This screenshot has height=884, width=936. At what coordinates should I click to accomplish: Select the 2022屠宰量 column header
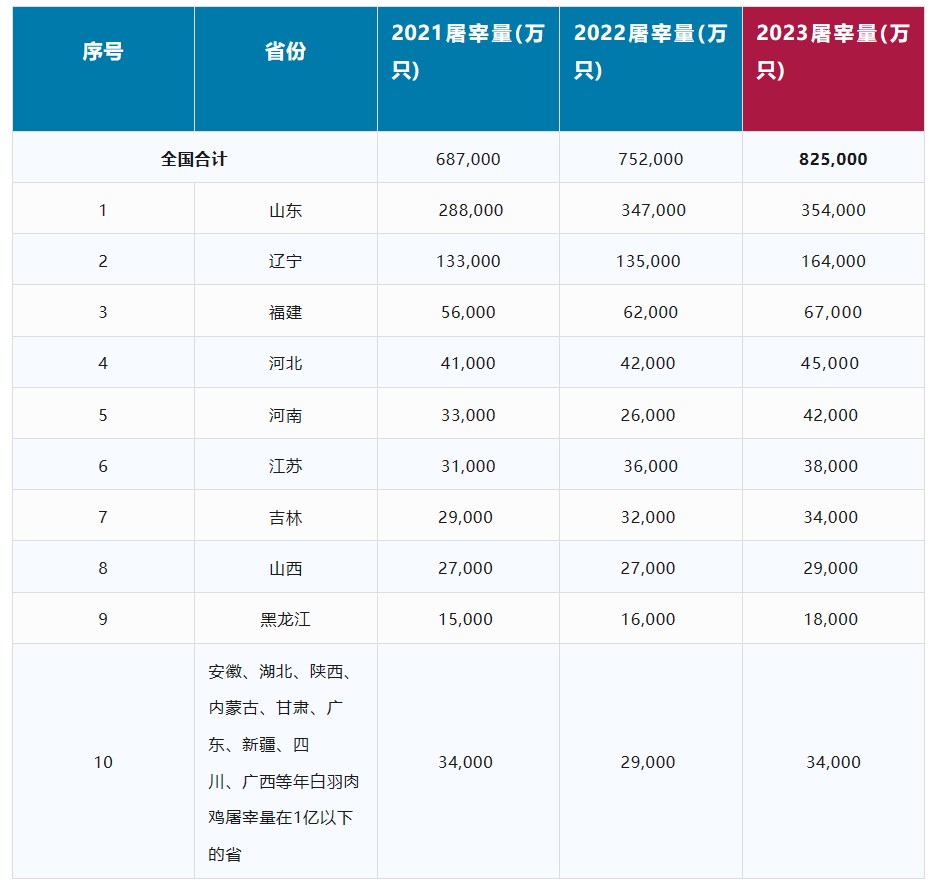click(650, 52)
